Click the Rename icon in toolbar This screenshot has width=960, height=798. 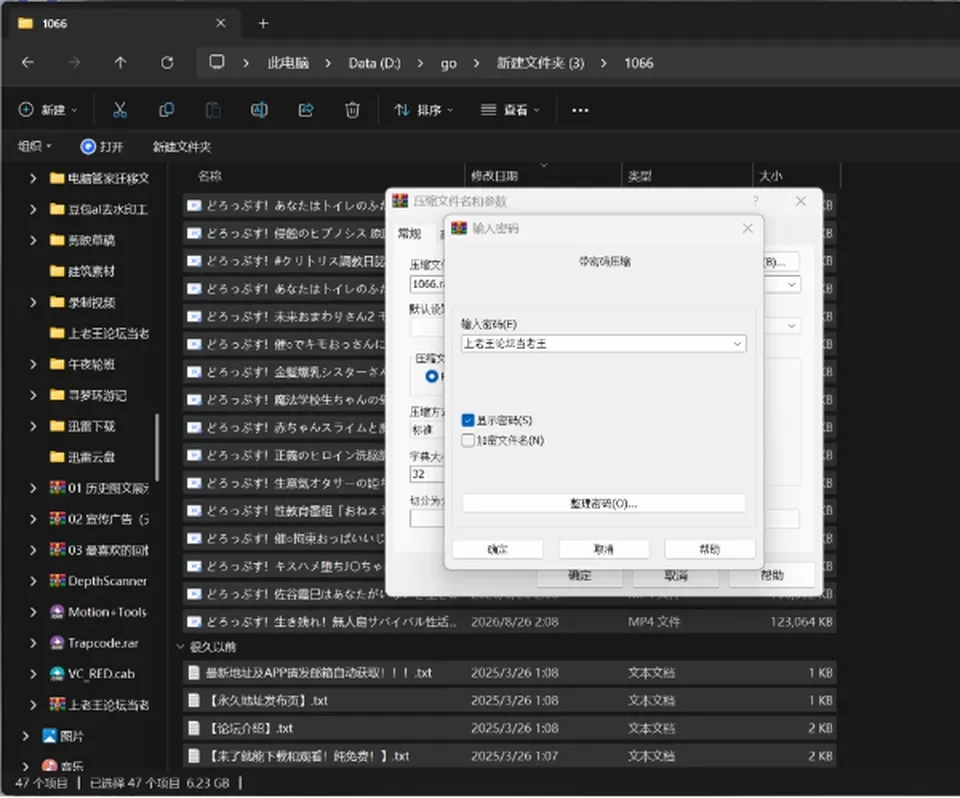coord(259,110)
